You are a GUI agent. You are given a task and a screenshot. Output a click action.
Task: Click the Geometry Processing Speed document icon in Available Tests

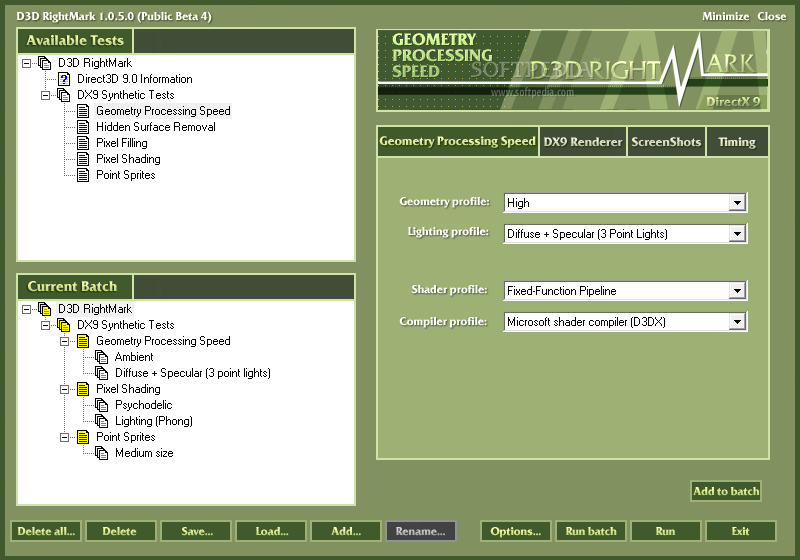(x=83, y=111)
